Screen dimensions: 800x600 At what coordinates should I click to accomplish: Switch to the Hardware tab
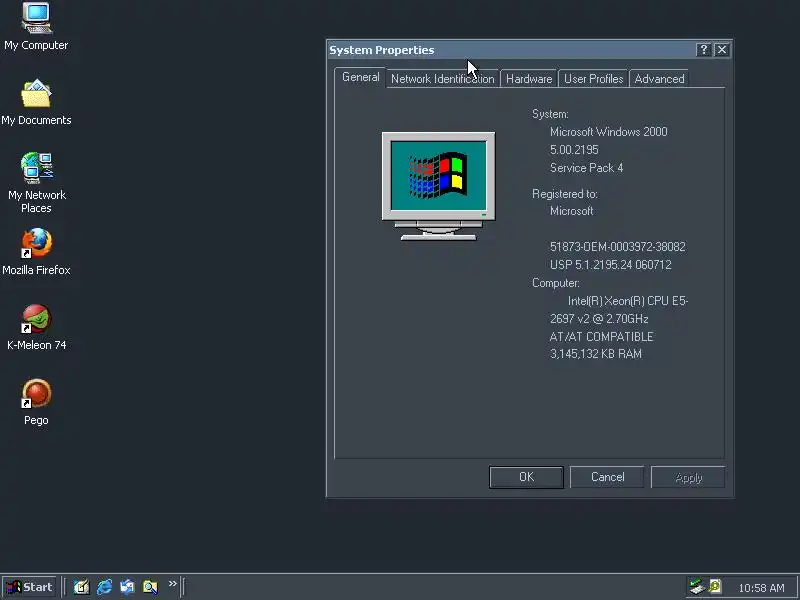[529, 79]
